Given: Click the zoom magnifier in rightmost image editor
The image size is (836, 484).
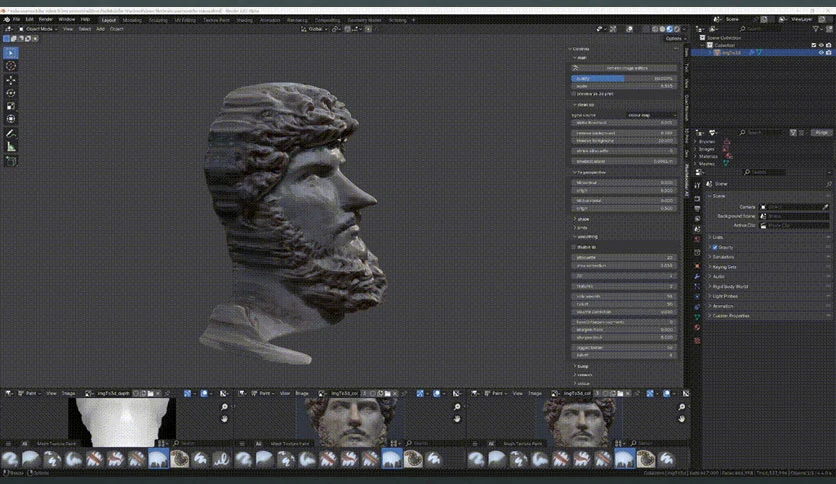Looking at the screenshot, I should (x=682, y=407).
